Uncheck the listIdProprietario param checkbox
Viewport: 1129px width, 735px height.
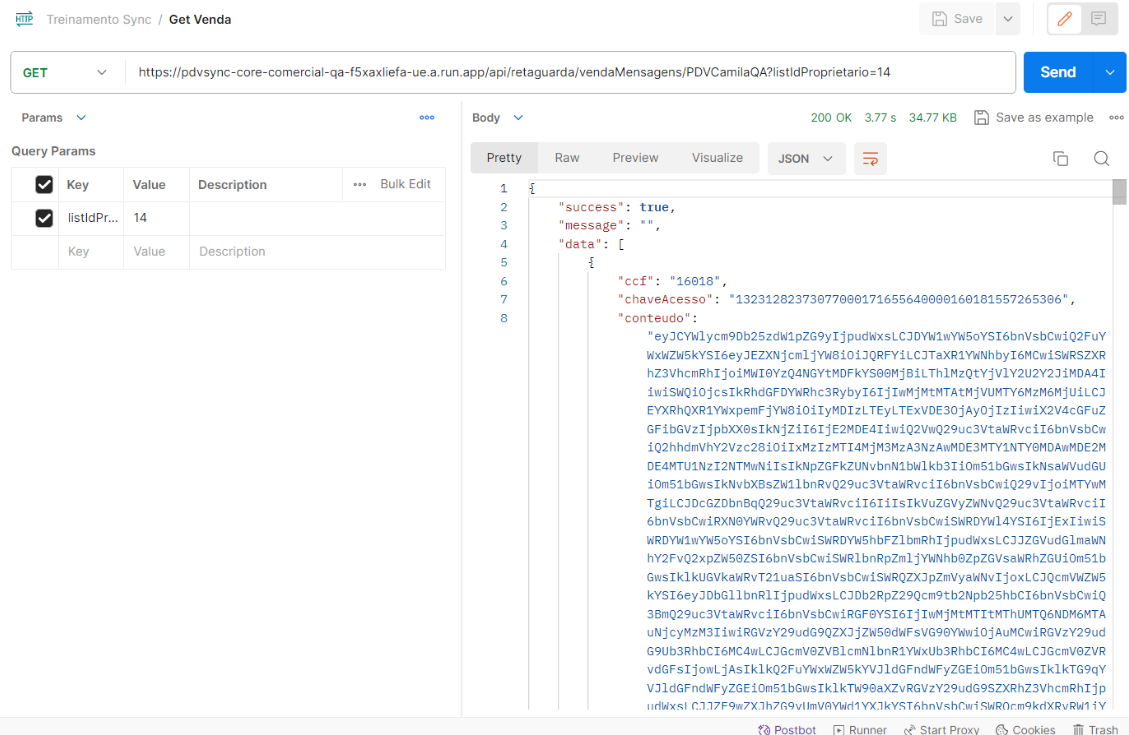(44, 218)
